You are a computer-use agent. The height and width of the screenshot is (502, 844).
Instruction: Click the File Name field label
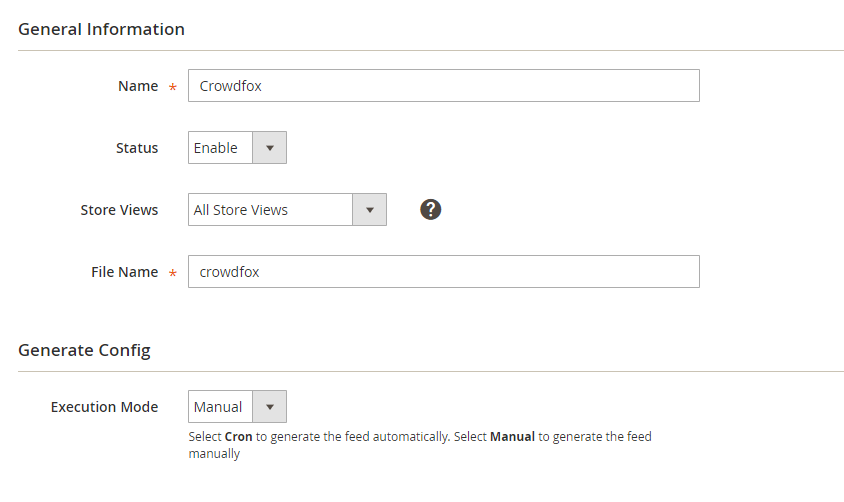click(x=124, y=272)
